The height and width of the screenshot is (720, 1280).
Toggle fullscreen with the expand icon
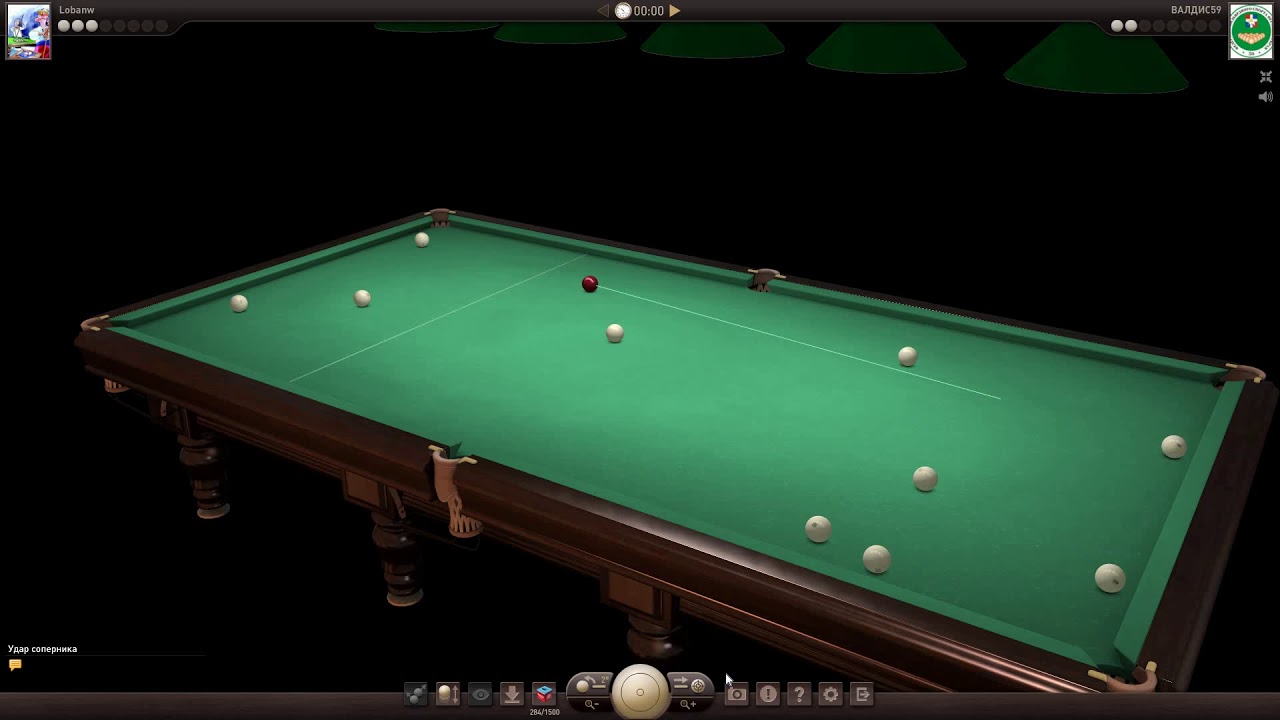click(1265, 77)
